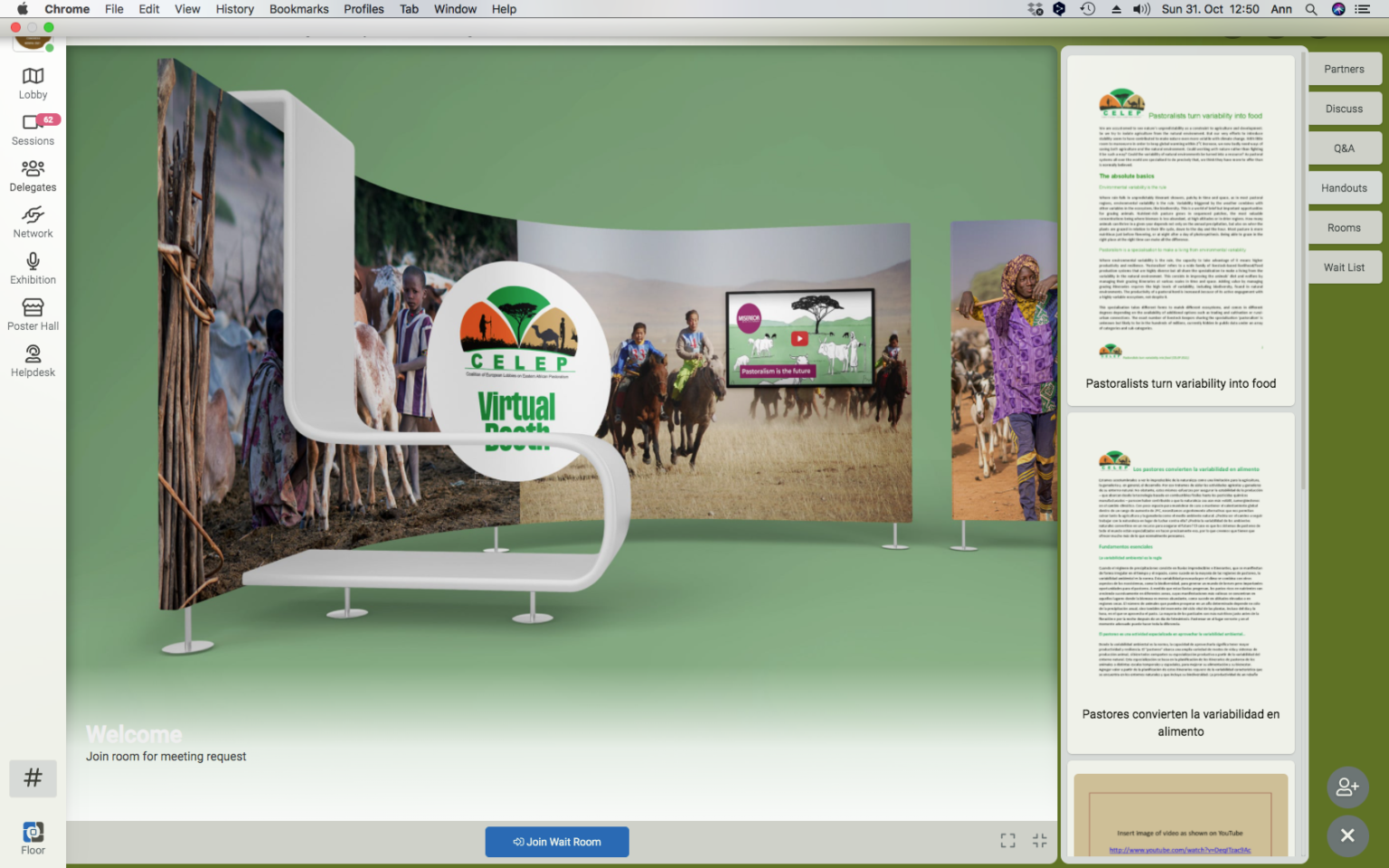This screenshot has height=868, width=1389.
Task: Open Time Machine menu bar icon
Action: point(1088,9)
